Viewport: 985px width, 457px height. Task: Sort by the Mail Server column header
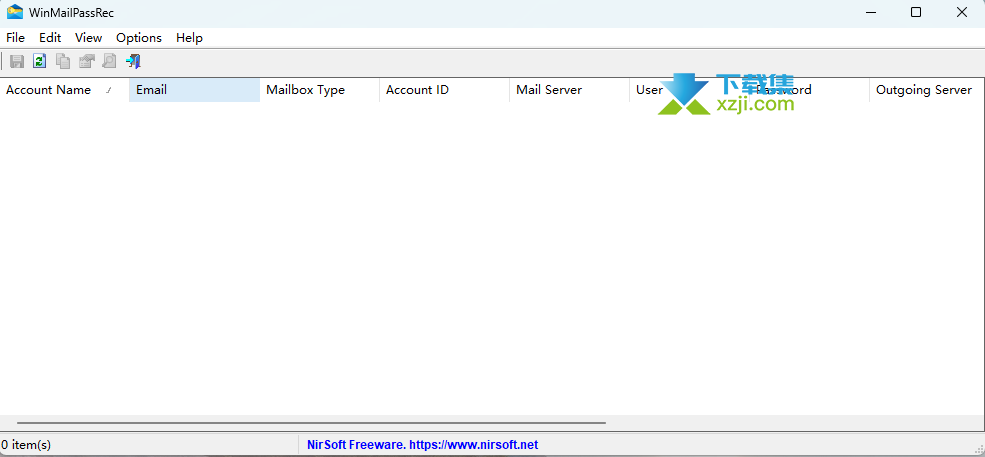tap(569, 90)
